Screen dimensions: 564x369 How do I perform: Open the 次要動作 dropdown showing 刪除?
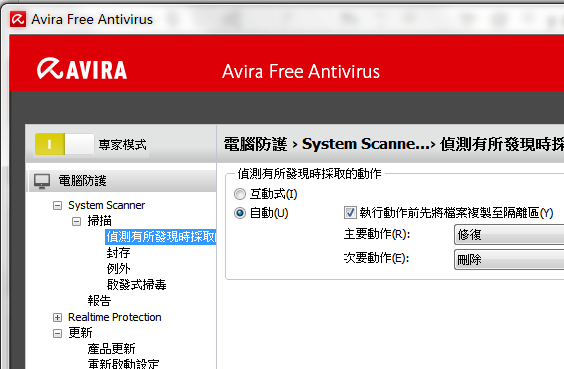tap(509, 259)
